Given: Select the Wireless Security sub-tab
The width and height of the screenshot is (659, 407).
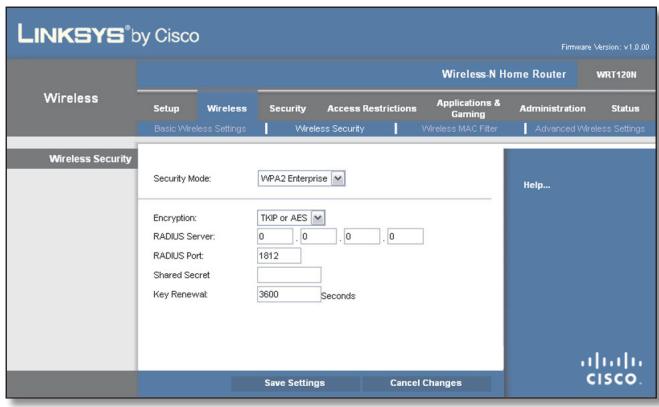Looking at the screenshot, I should pyautogui.click(x=330, y=129).
